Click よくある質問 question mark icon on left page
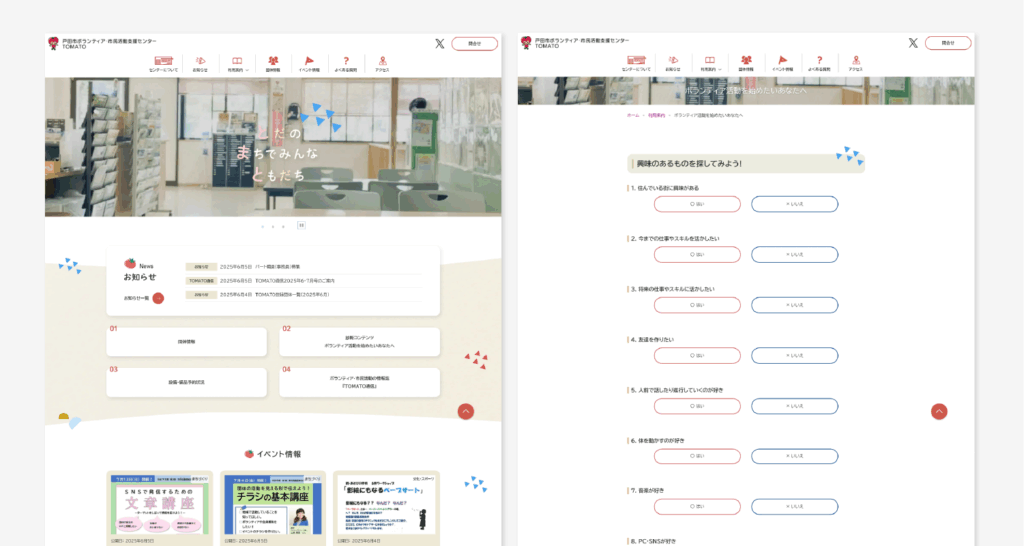 346,61
